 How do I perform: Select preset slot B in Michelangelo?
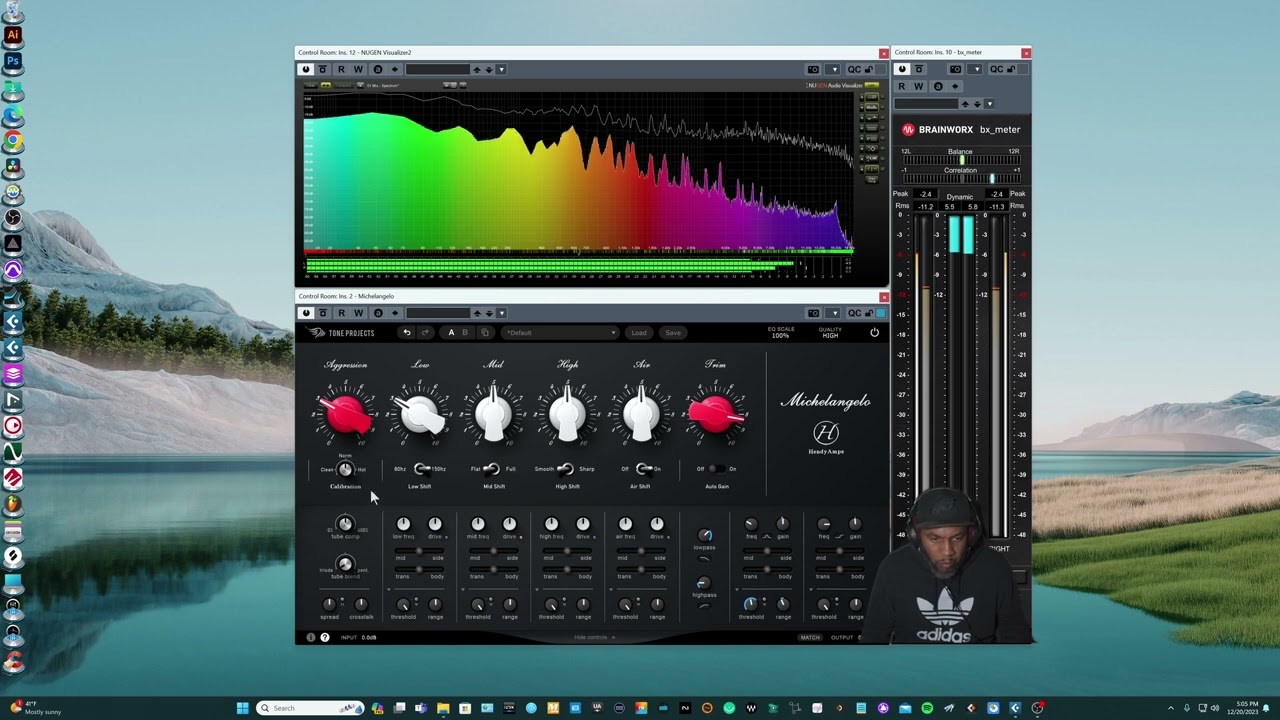pyautogui.click(x=465, y=333)
